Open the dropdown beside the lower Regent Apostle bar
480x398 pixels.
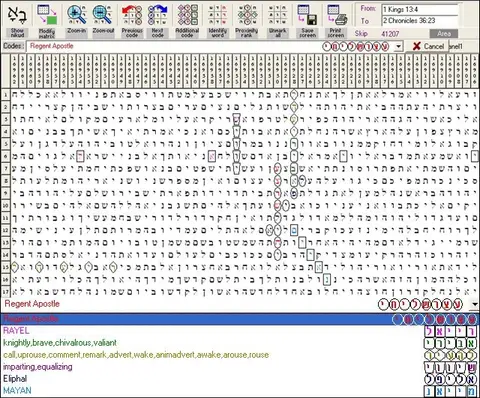click(475, 304)
